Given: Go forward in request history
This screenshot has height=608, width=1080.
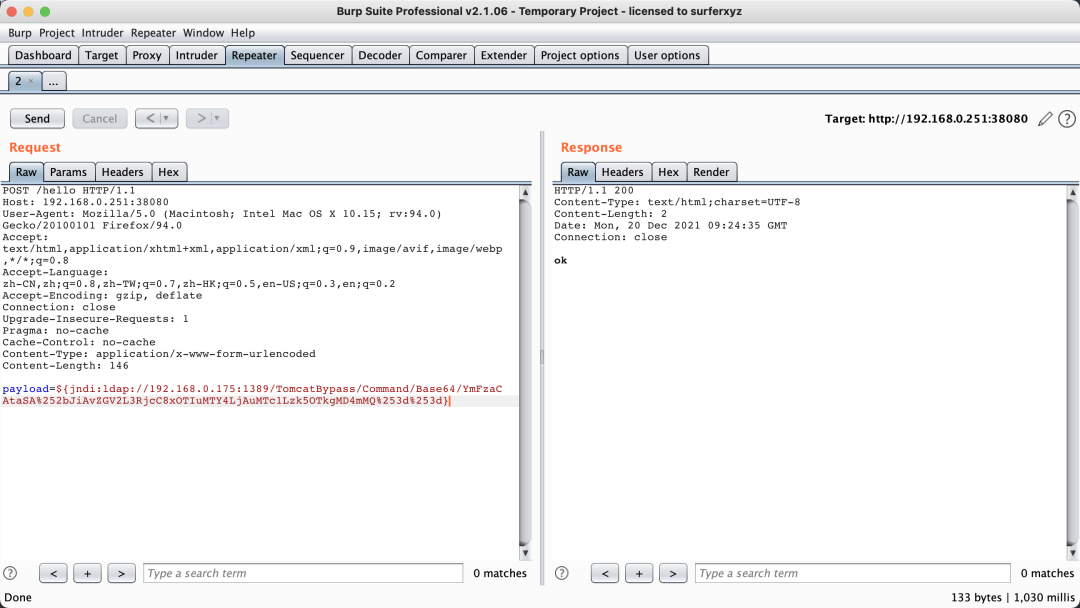Looking at the screenshot, I should coord(201,118).
